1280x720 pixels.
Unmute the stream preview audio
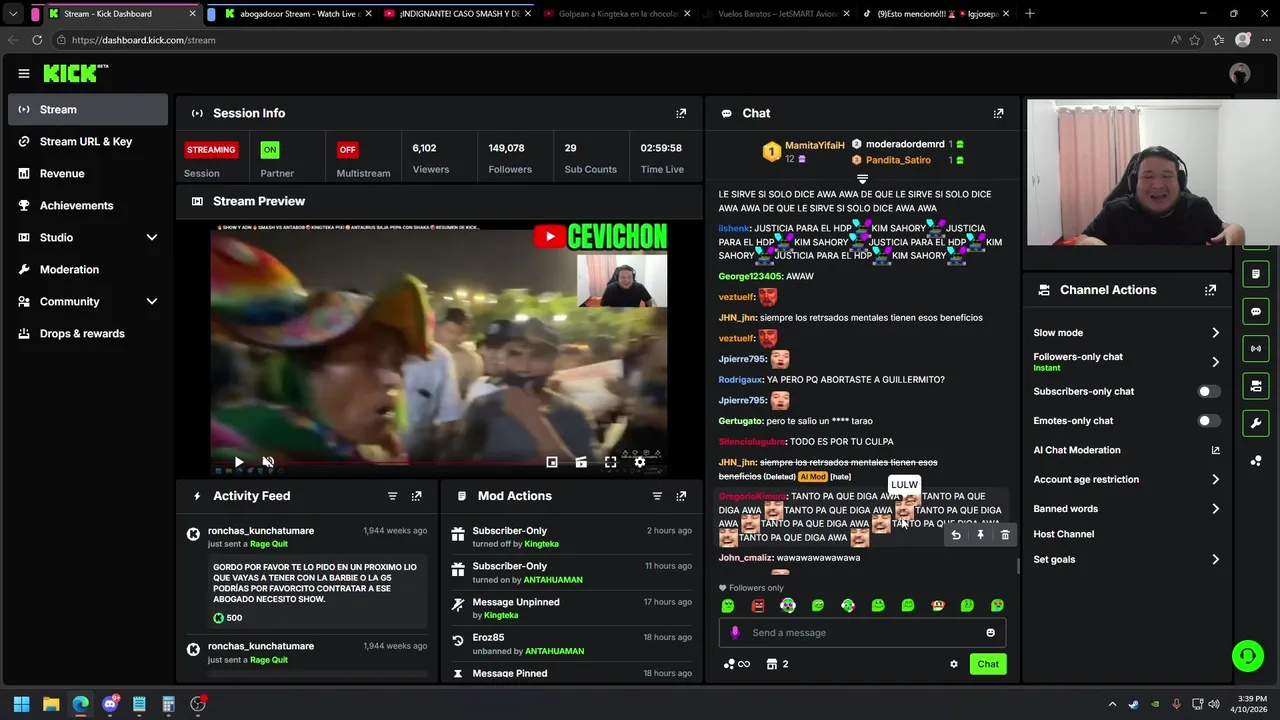click(268, 462)
